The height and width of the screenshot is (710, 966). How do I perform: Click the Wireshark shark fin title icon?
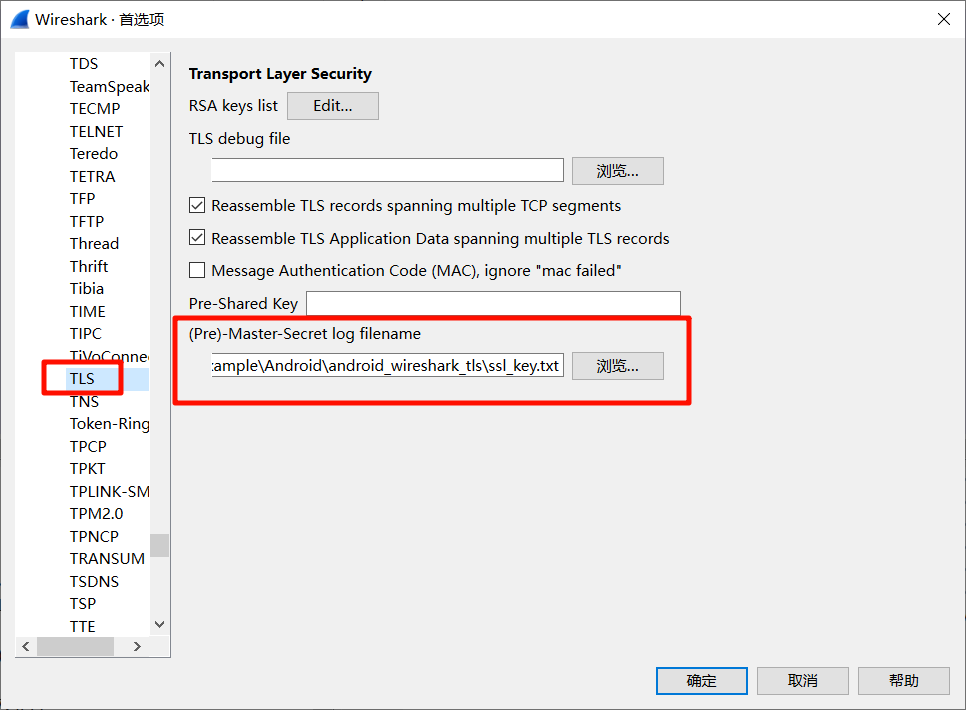(x=20, y=19)
